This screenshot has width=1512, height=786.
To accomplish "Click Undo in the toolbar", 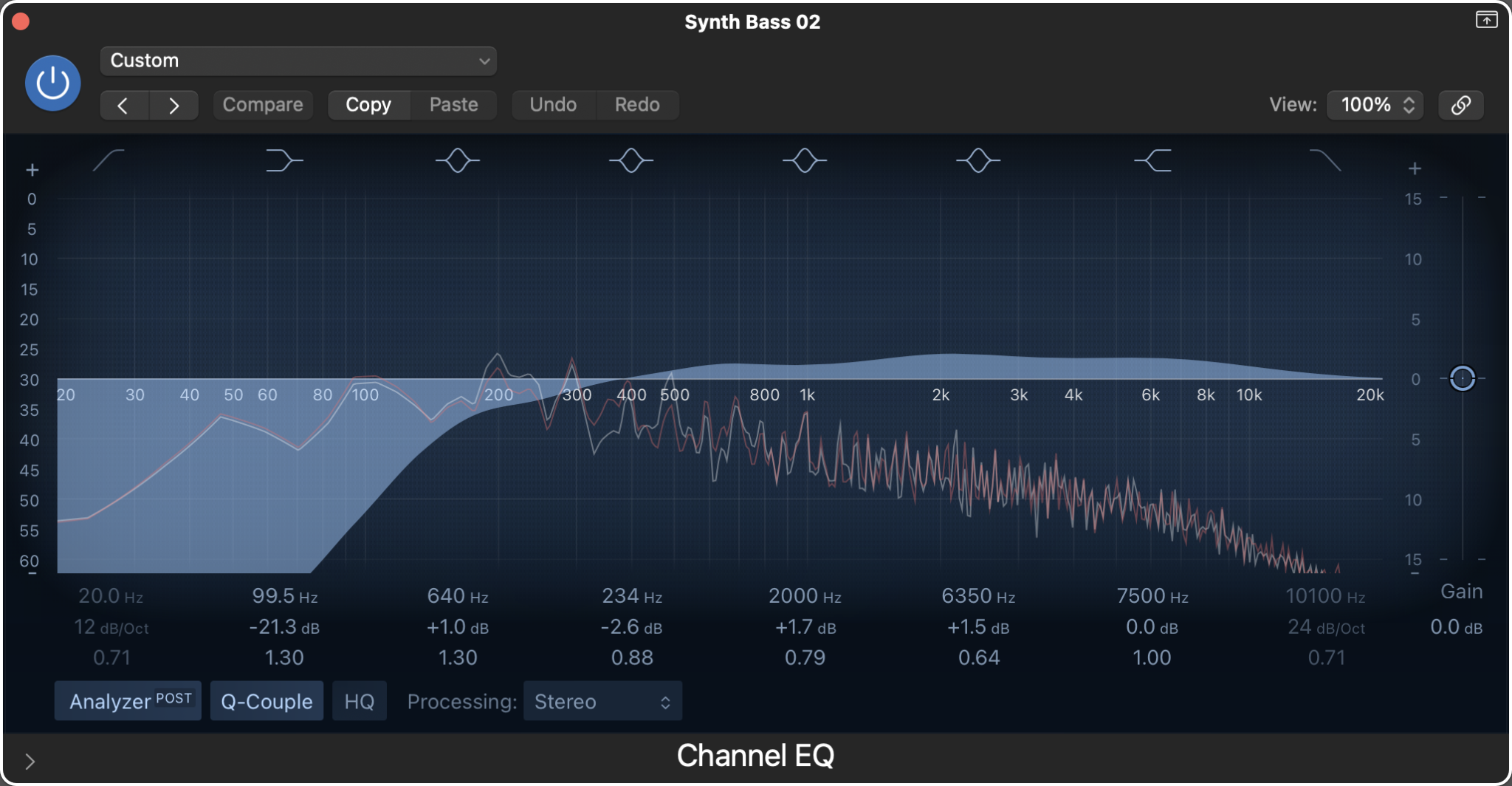I will click(x=553, y=104).
